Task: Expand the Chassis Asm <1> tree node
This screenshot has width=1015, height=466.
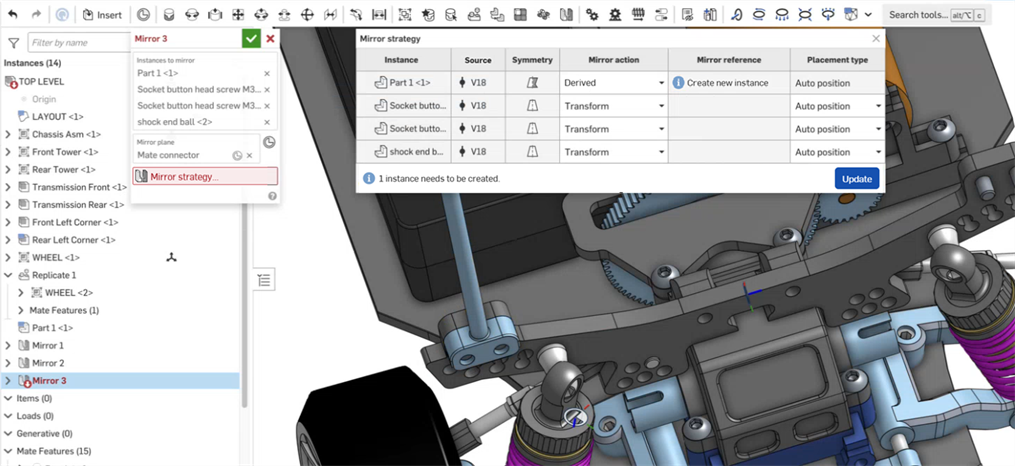Action: [9, 134]
